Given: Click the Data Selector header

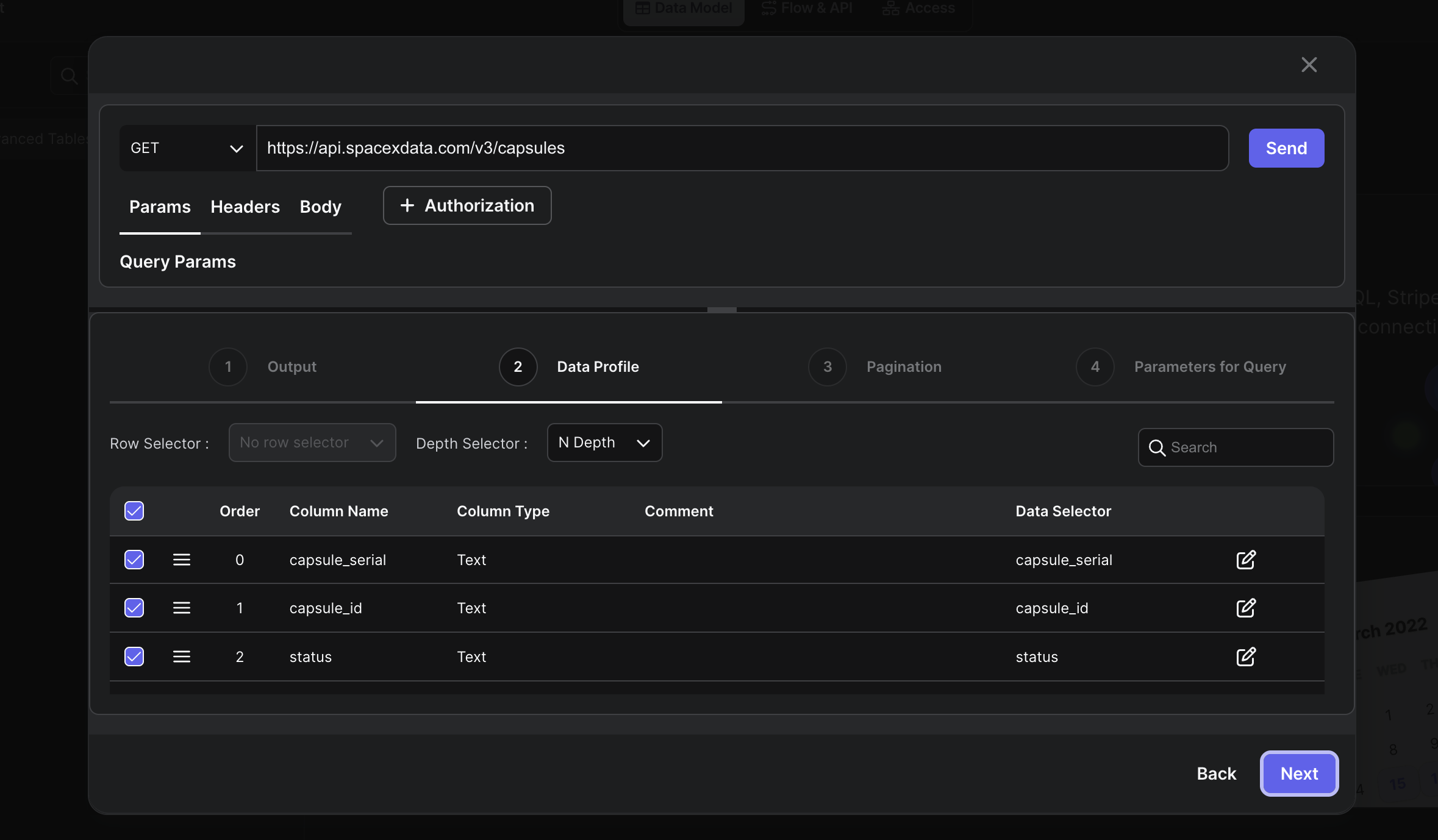Looking at the screenshot, I should click(1063, 511).
